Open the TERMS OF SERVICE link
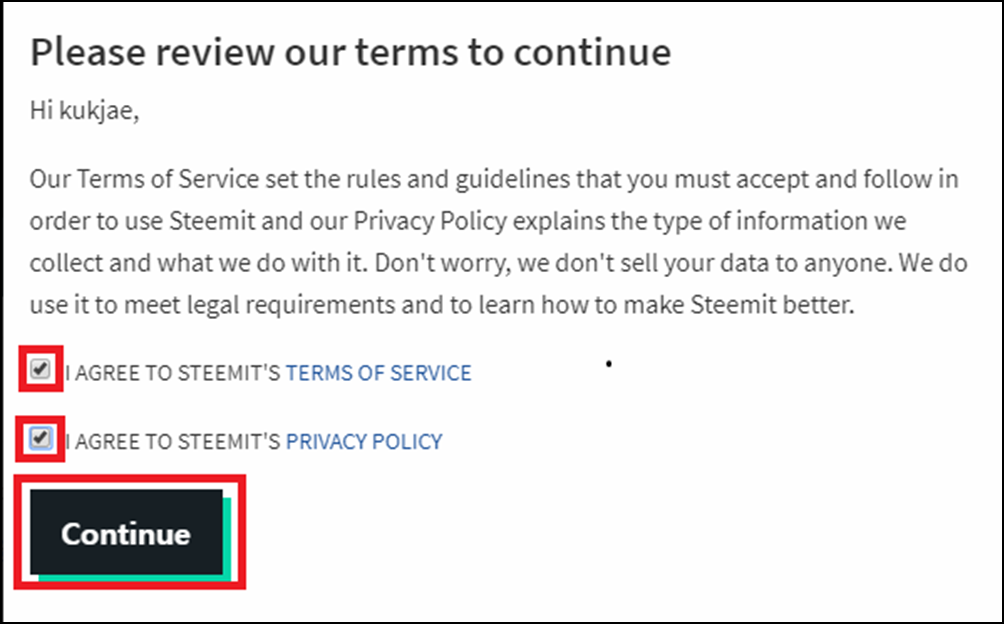This screenshot has width=1004, height=624. point(378,373)
